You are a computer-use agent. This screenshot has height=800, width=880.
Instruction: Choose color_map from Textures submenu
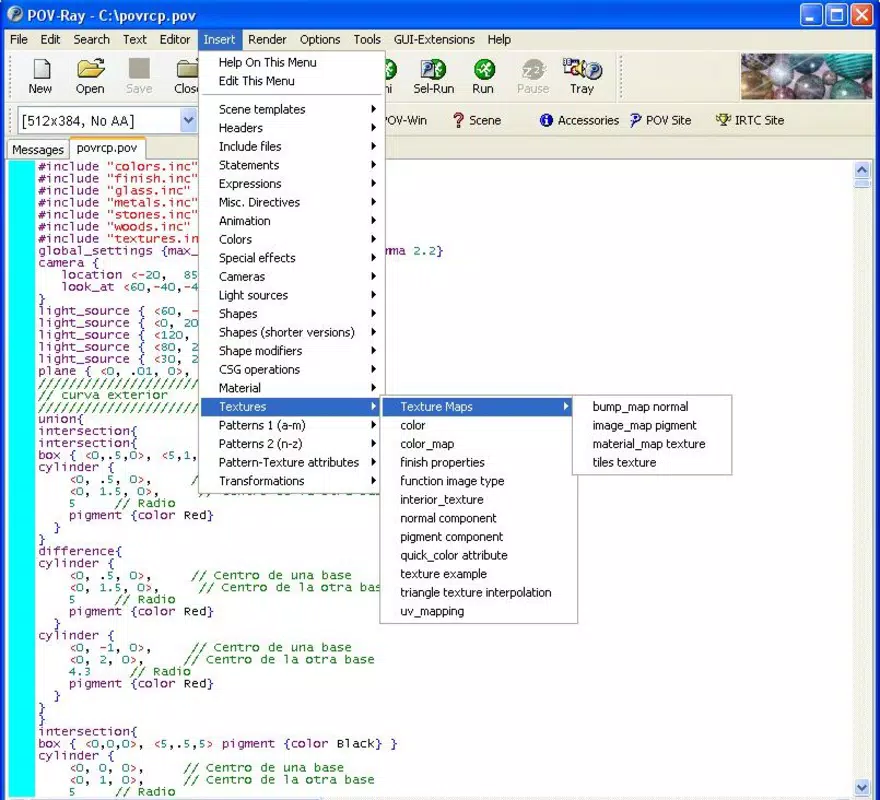click(x=478, y=444)
